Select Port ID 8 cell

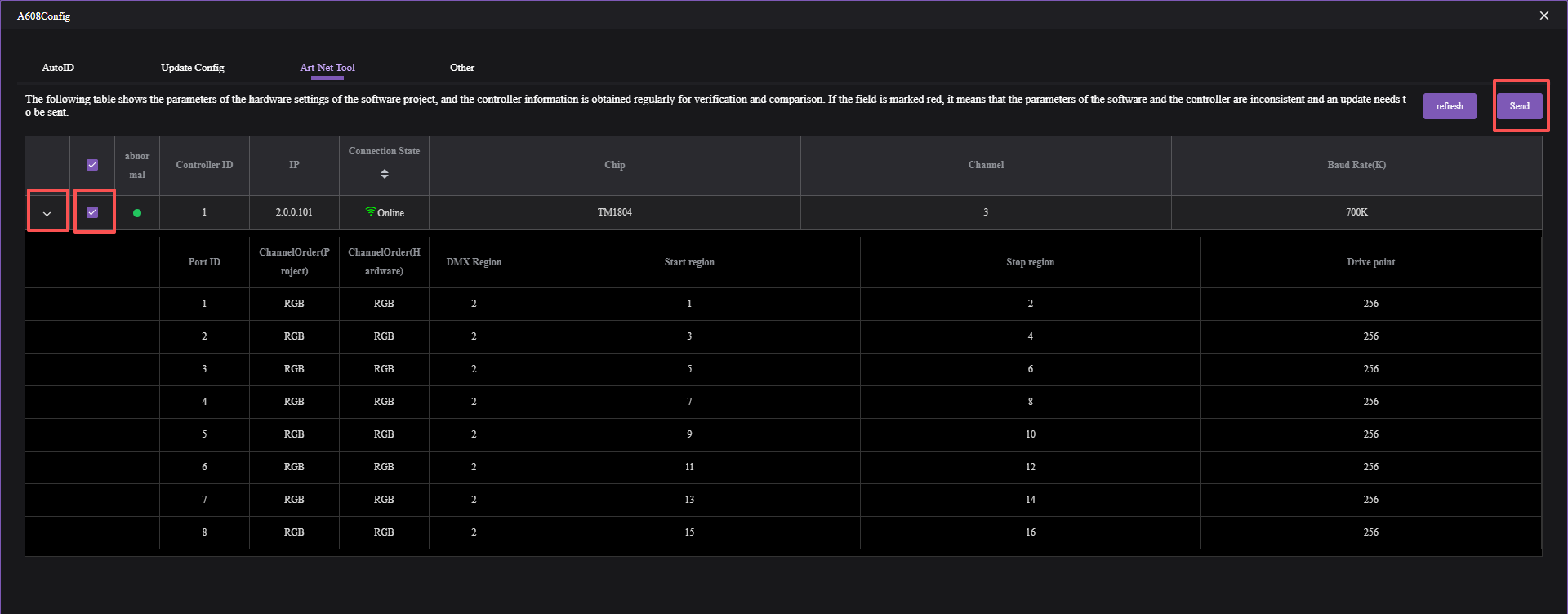coord(204,532)
